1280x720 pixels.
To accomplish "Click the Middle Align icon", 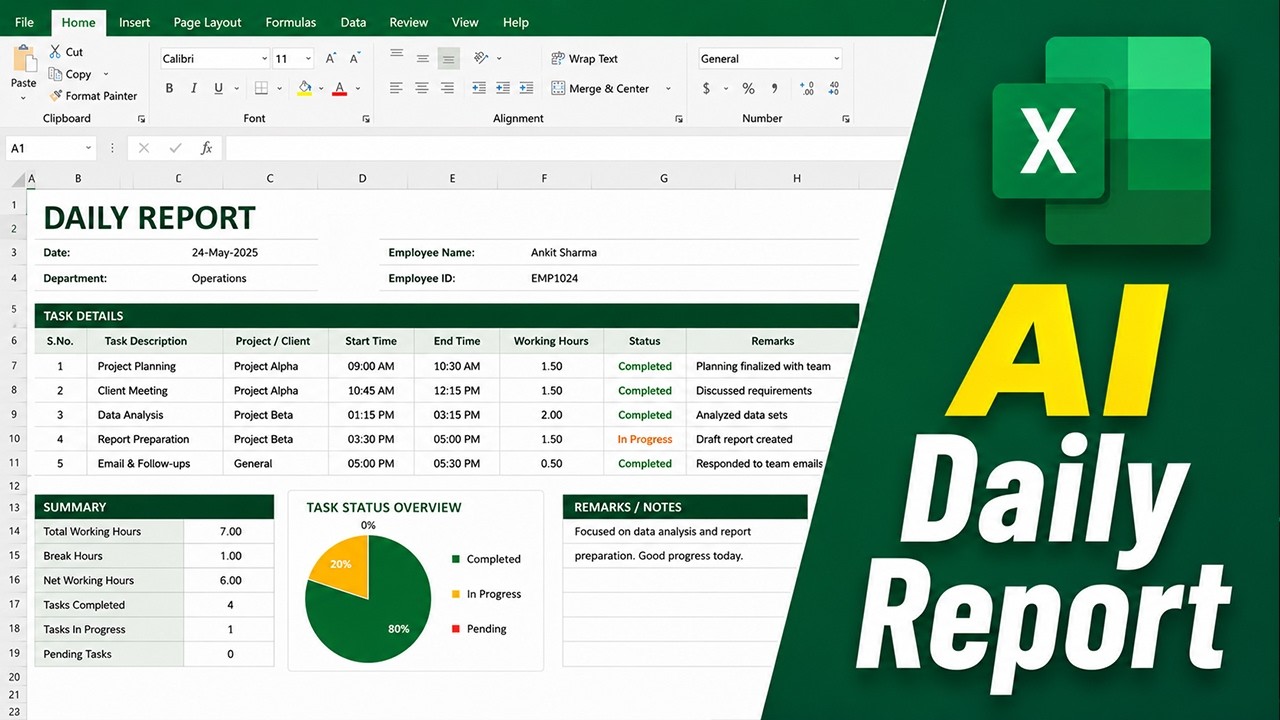I will click(x=422, y=58).
